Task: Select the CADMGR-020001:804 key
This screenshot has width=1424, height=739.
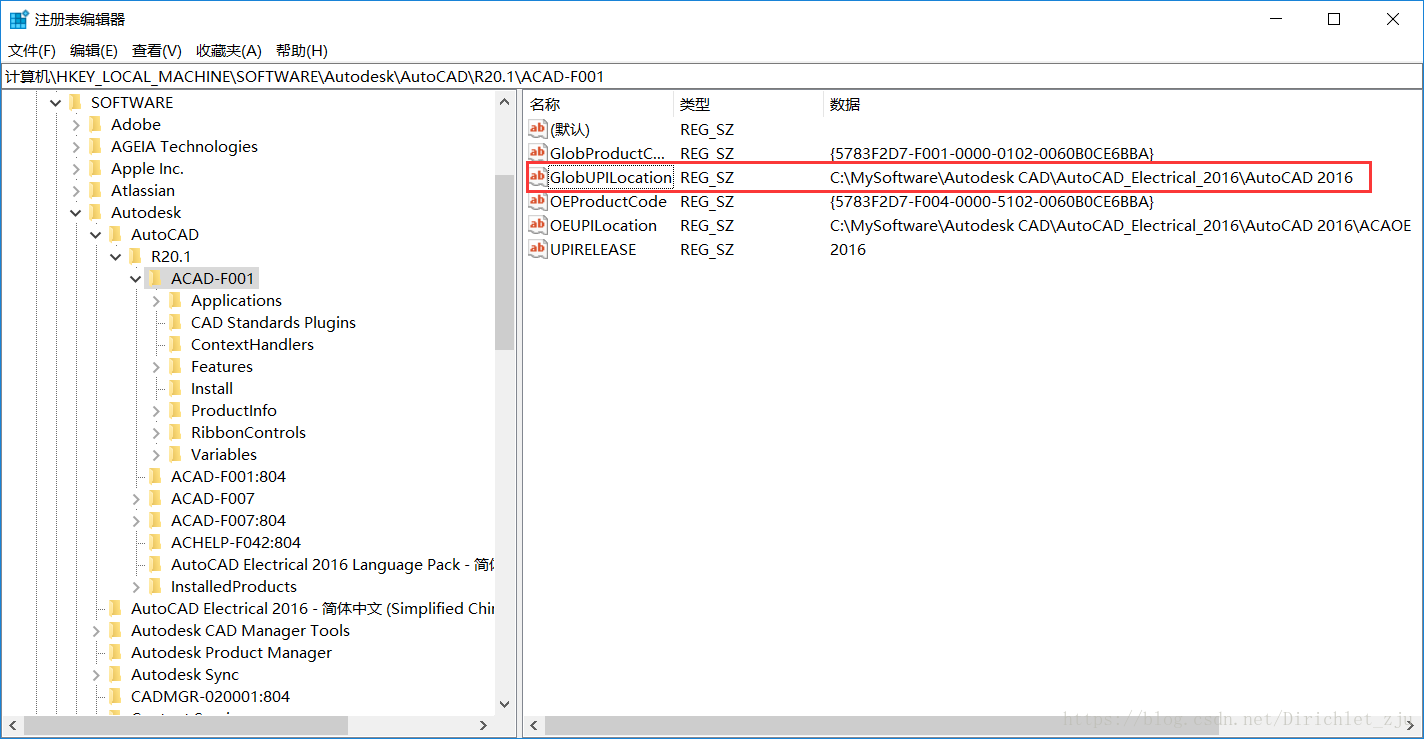Action: 210,696
